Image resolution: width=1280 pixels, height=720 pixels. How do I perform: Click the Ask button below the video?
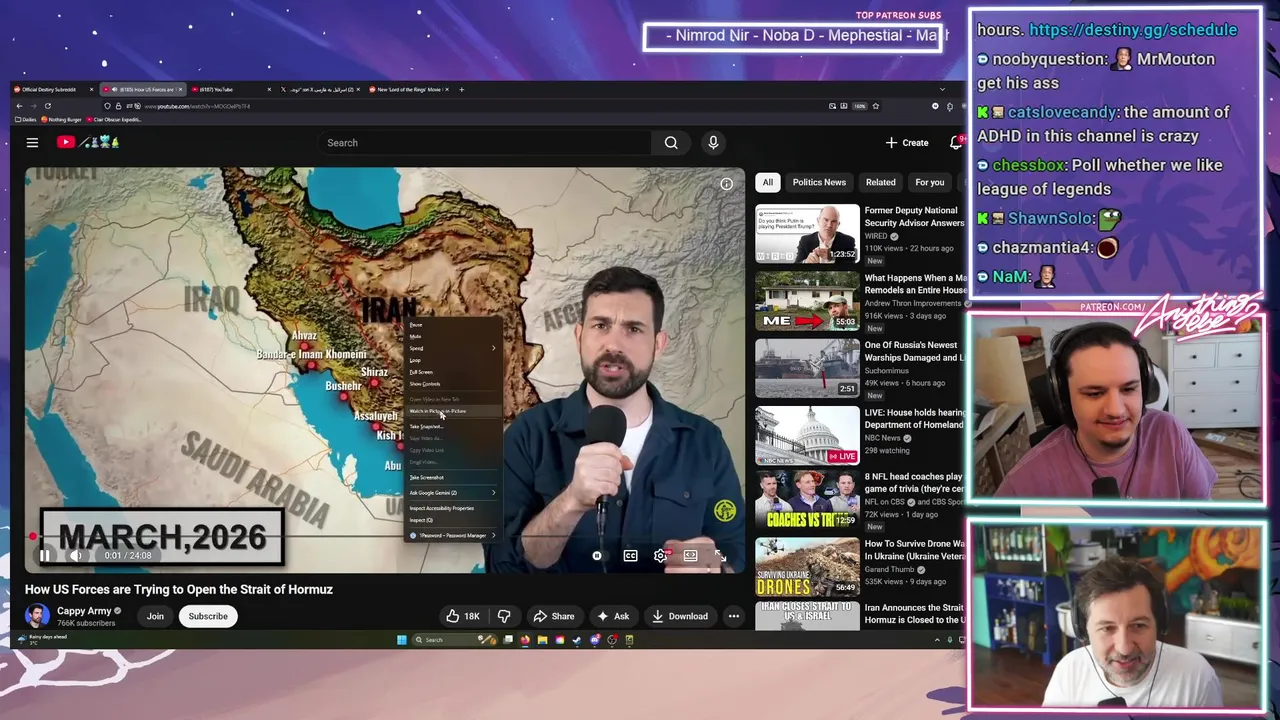613,616
